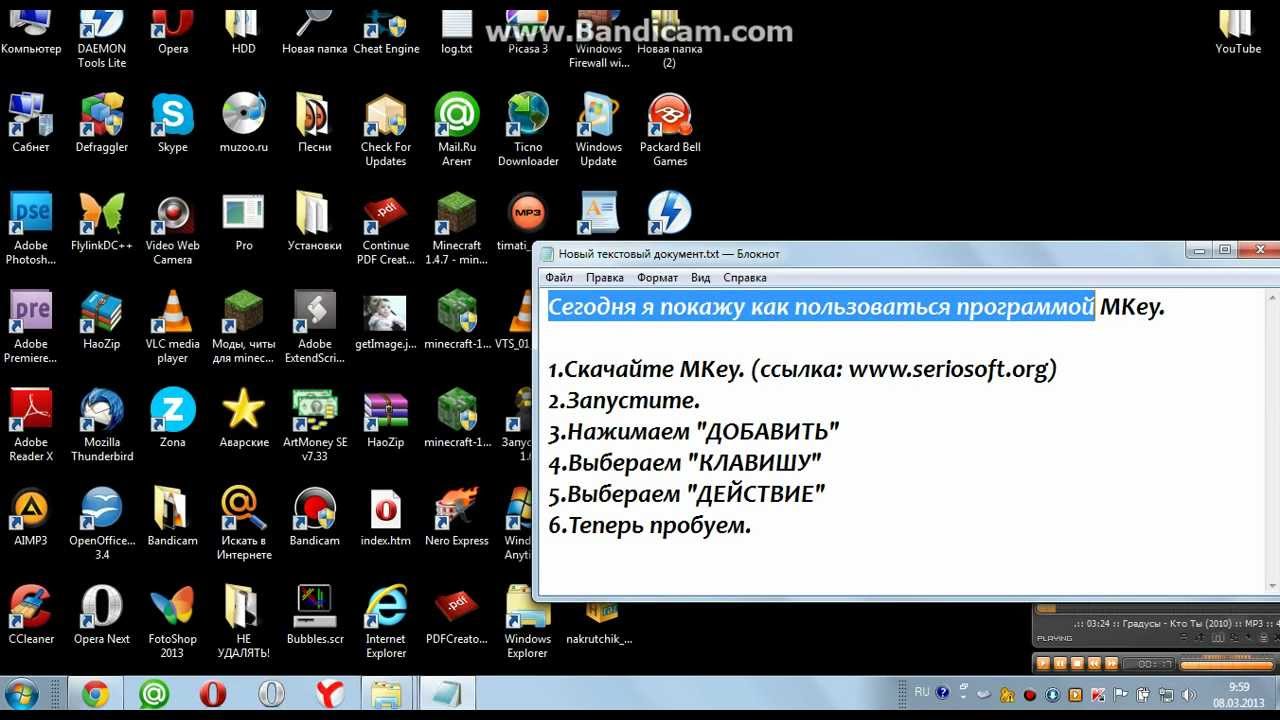Select the Video Web Camera icon
The height and width of the screenshot is (720, 1280).
[x=172, y=228]
